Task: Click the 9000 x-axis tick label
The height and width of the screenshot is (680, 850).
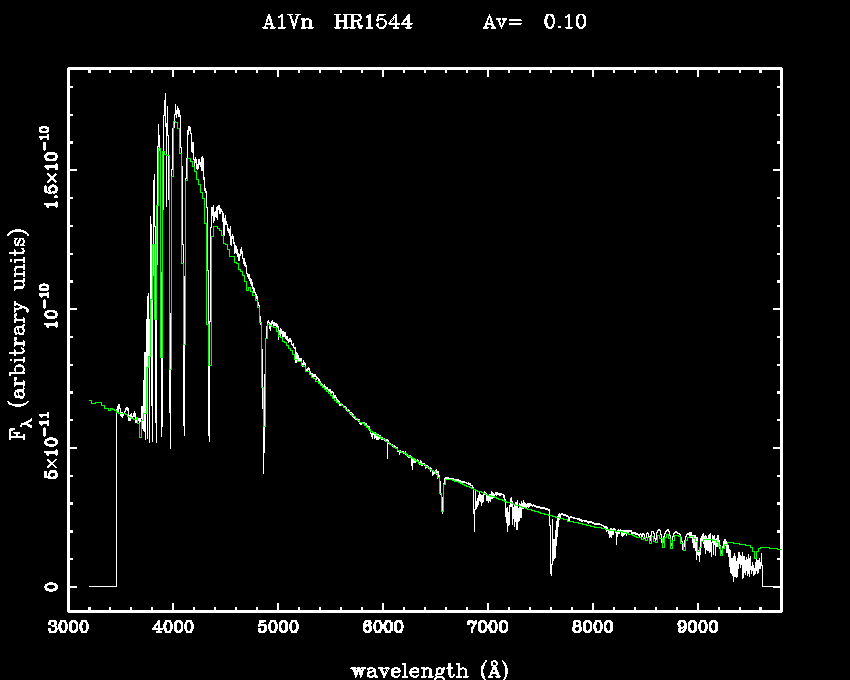Action: pos(697,630)
